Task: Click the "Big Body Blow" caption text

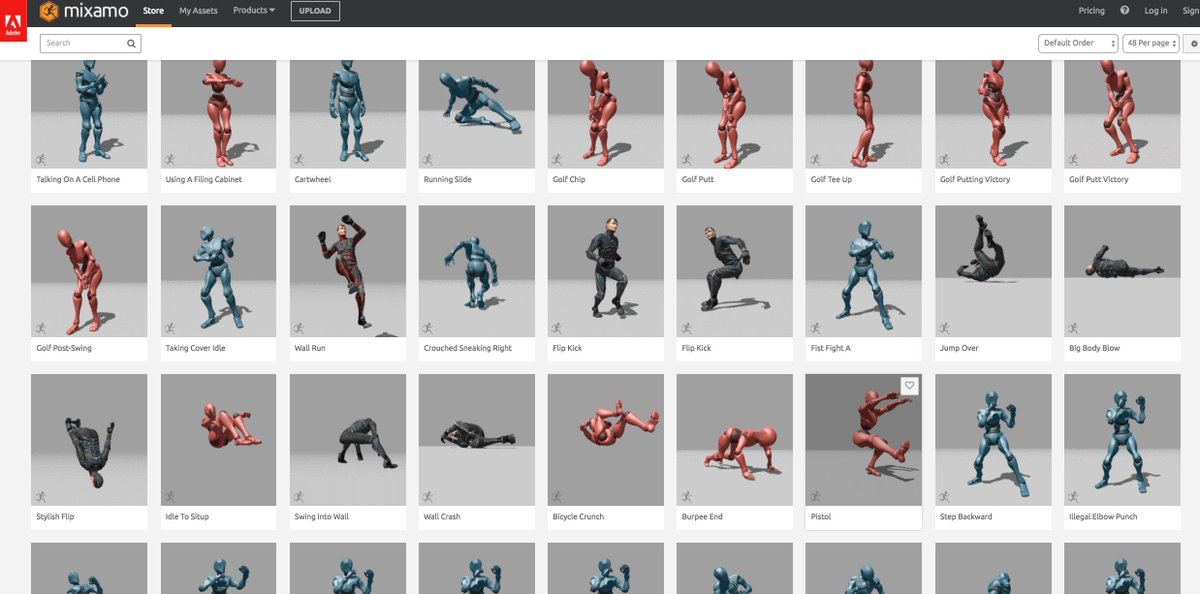Action: (1095, 348)
